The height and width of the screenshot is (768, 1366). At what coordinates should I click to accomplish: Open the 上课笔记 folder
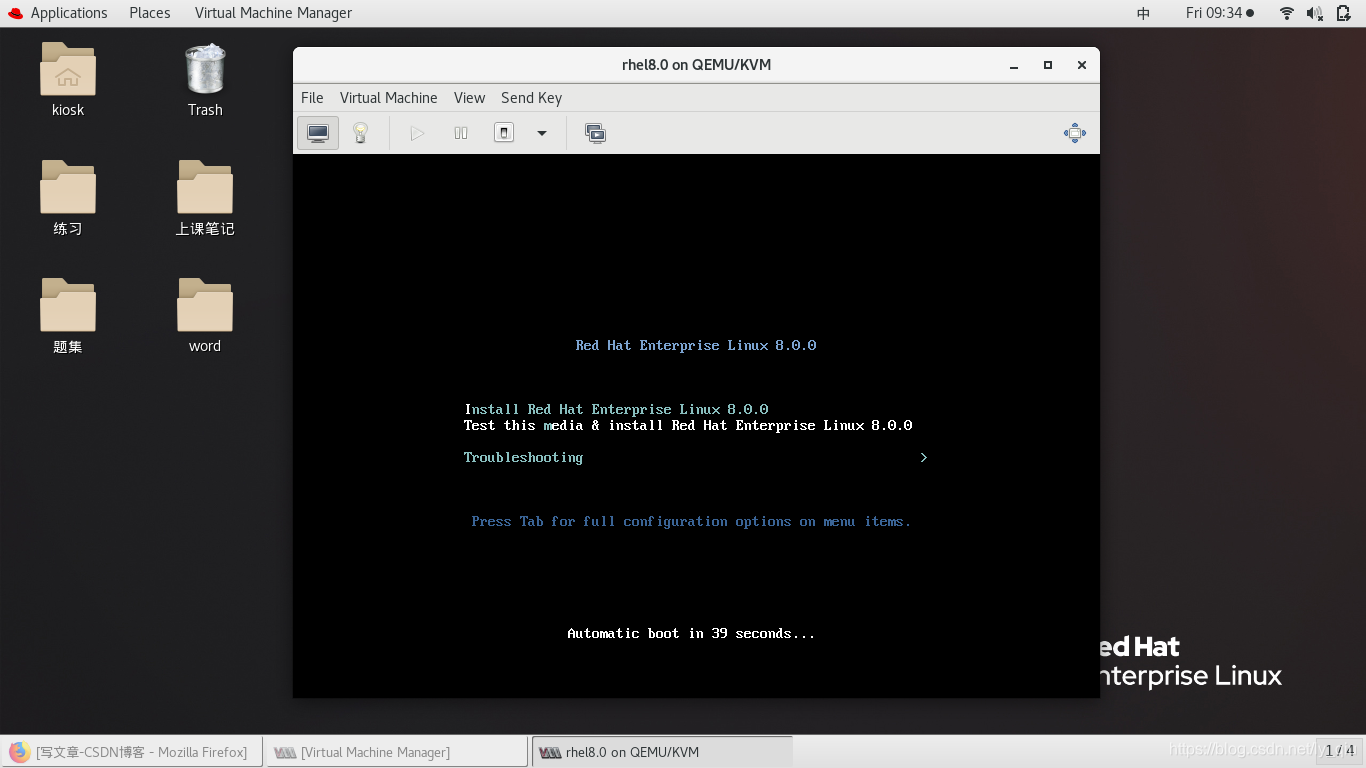[x=205, y=197]
